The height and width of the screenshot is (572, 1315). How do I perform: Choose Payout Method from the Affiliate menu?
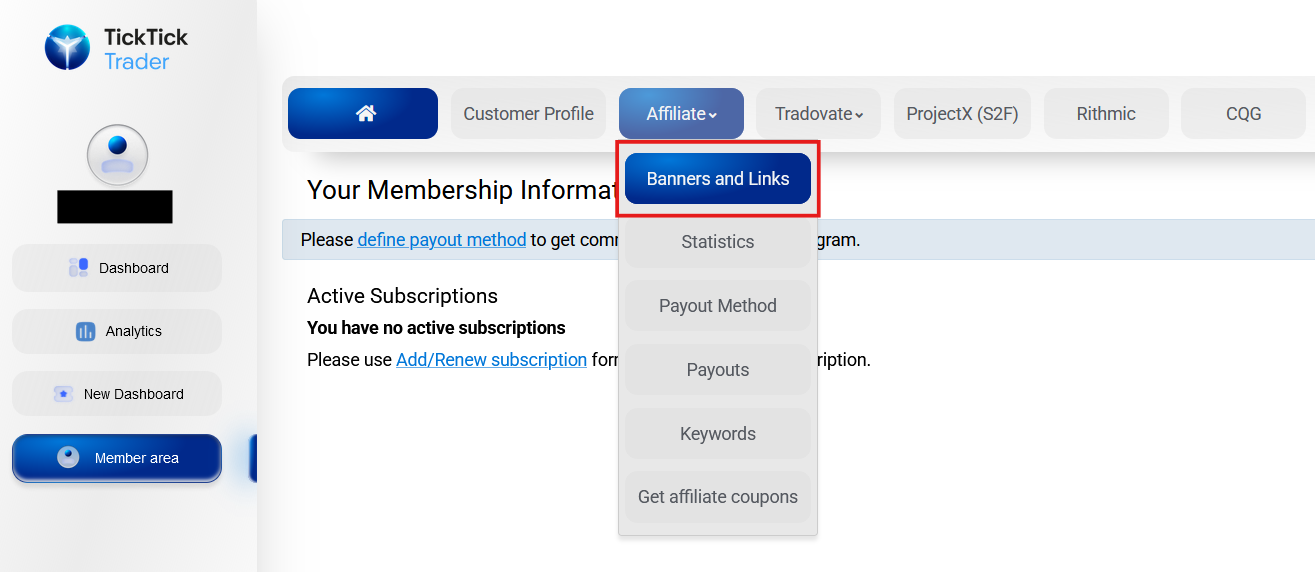[718, 306]
